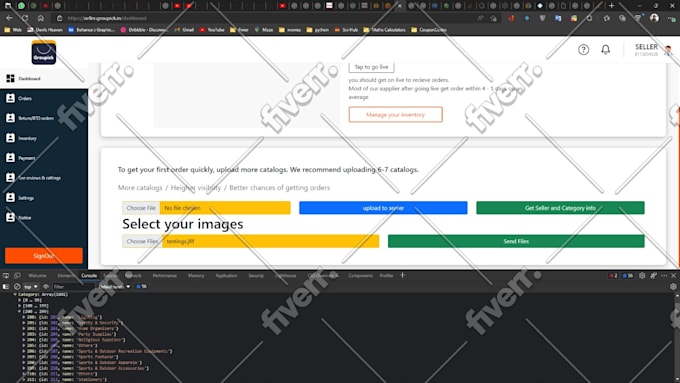The height and width of the screenshot is (383, 680).
Task: Collapse the [200 … 299] array group
Action: click(20, 311)
